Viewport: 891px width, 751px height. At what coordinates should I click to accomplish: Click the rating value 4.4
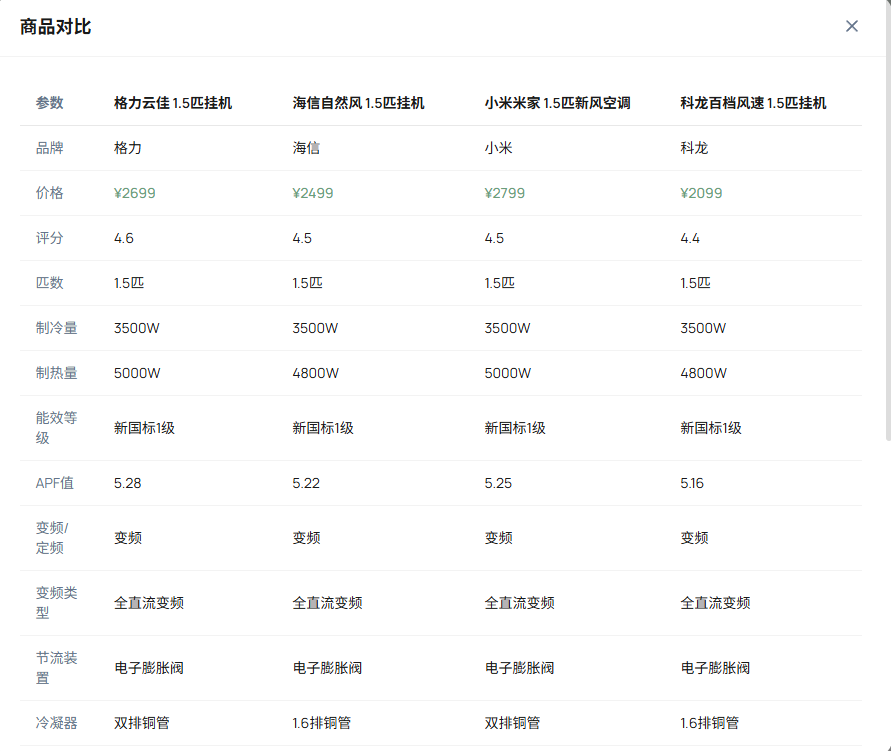pyautogui.click(x=690, y=238)
